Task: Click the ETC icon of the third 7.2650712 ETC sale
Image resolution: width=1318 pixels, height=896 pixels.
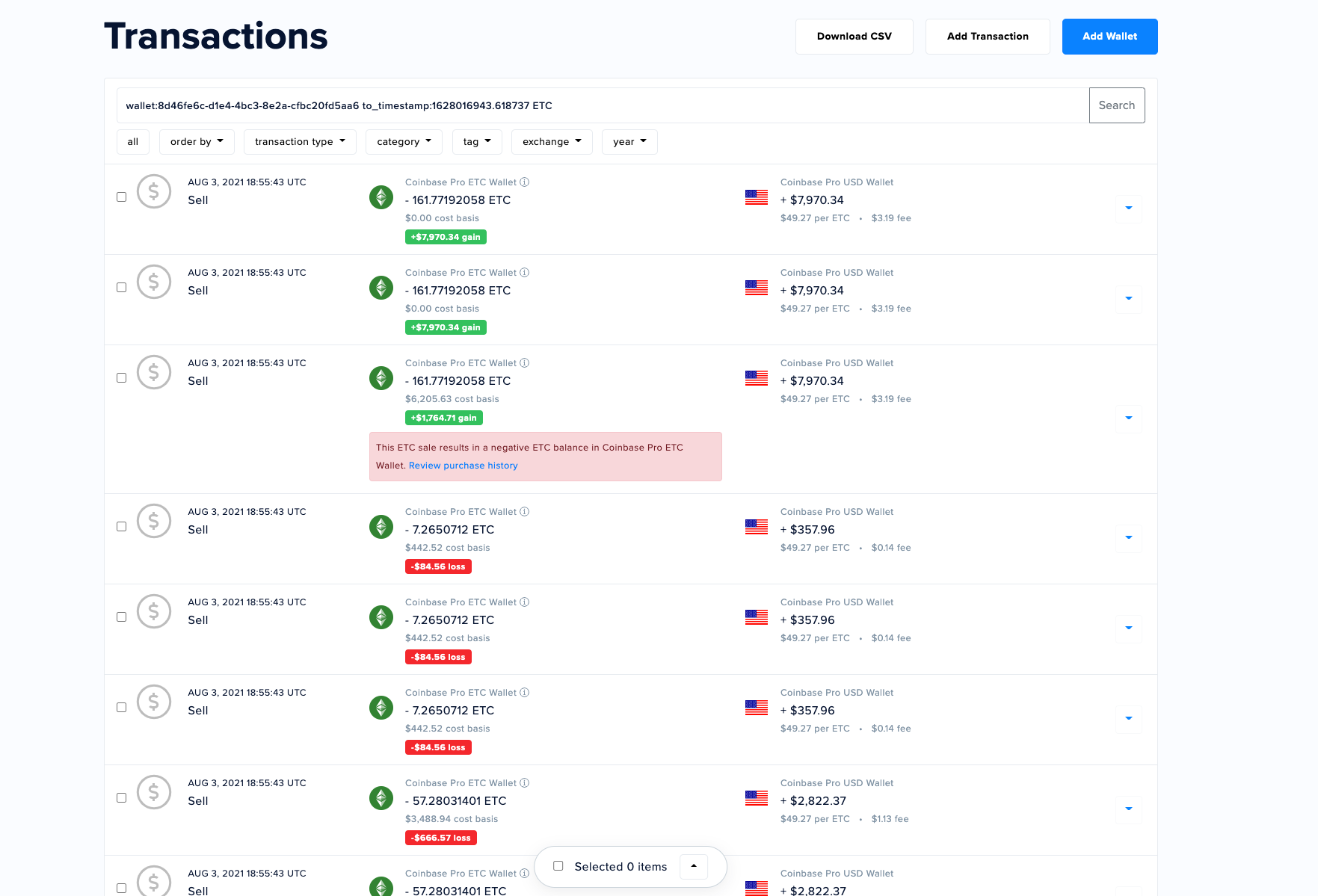Action: pyautogui.click(x=381, y=708)
